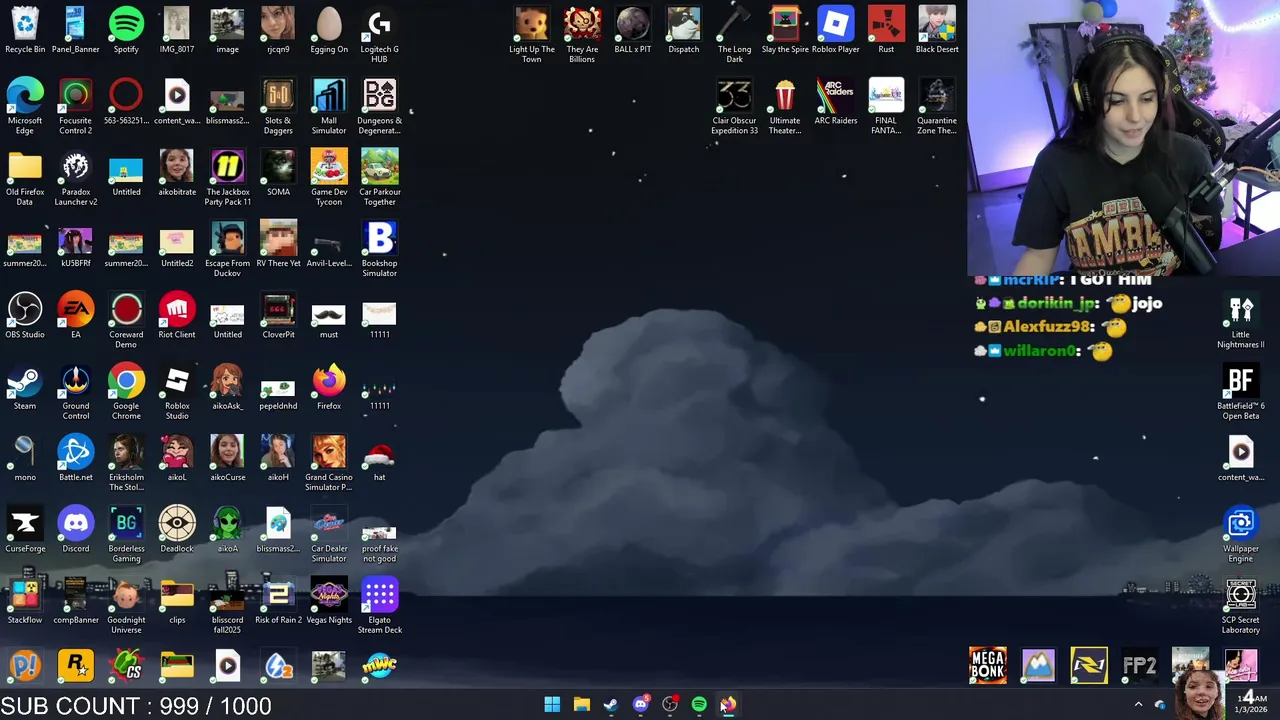The image size is (1280, 720).
Task: Open Deadlock game shortcut
Action: [x=177, y=530]
